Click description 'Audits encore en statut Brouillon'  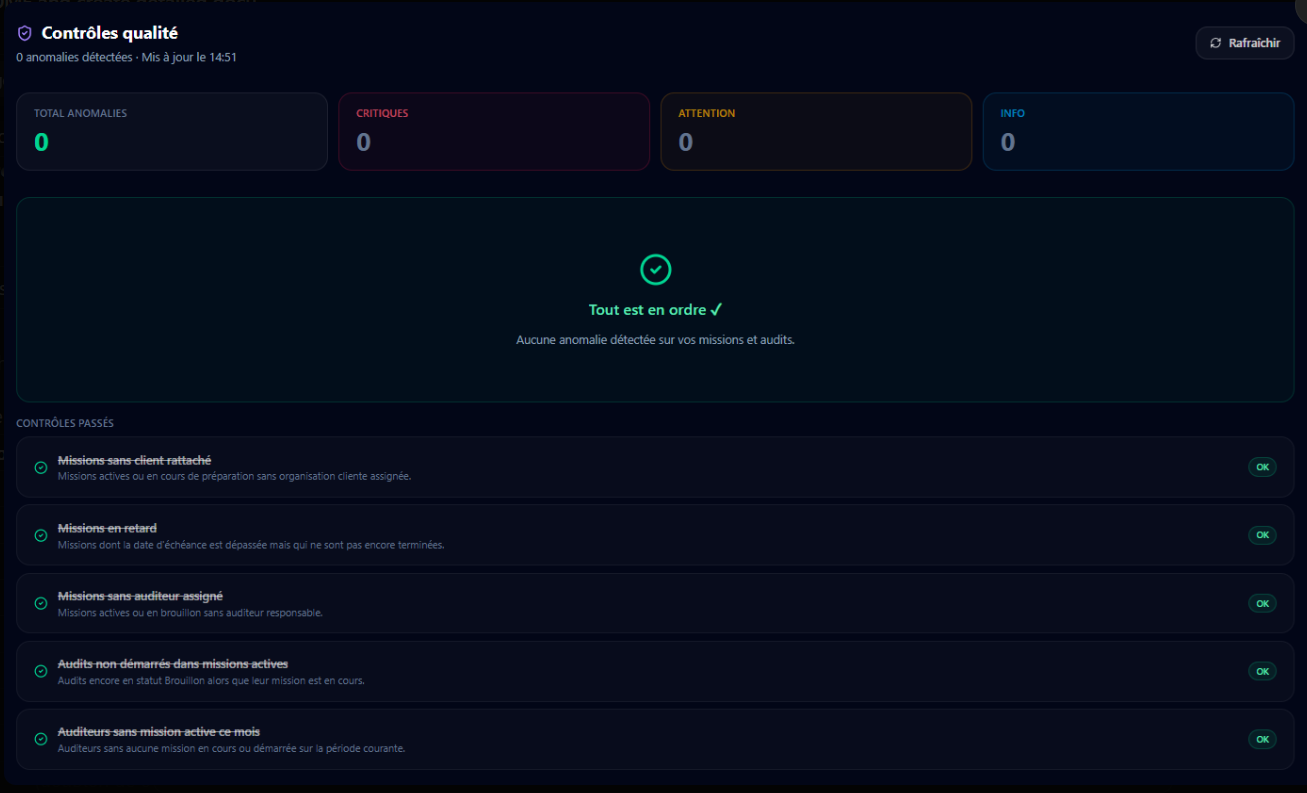coord(211,681)
